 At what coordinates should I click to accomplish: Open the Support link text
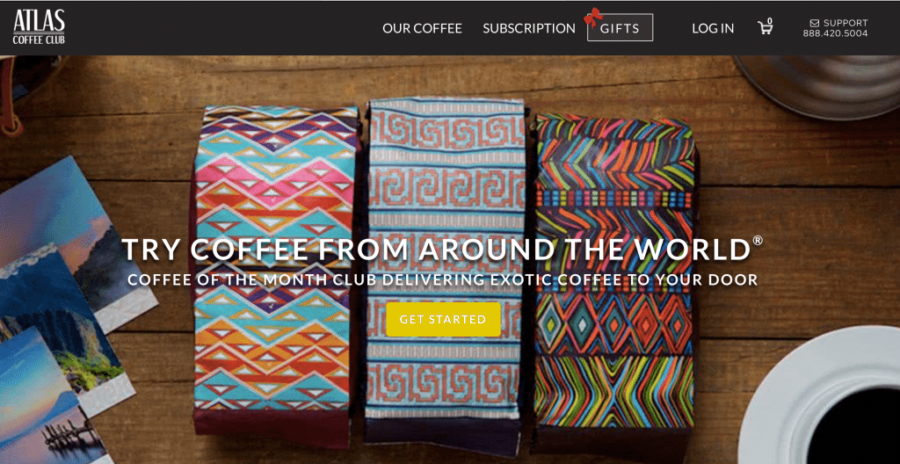(x=845, y=23)
